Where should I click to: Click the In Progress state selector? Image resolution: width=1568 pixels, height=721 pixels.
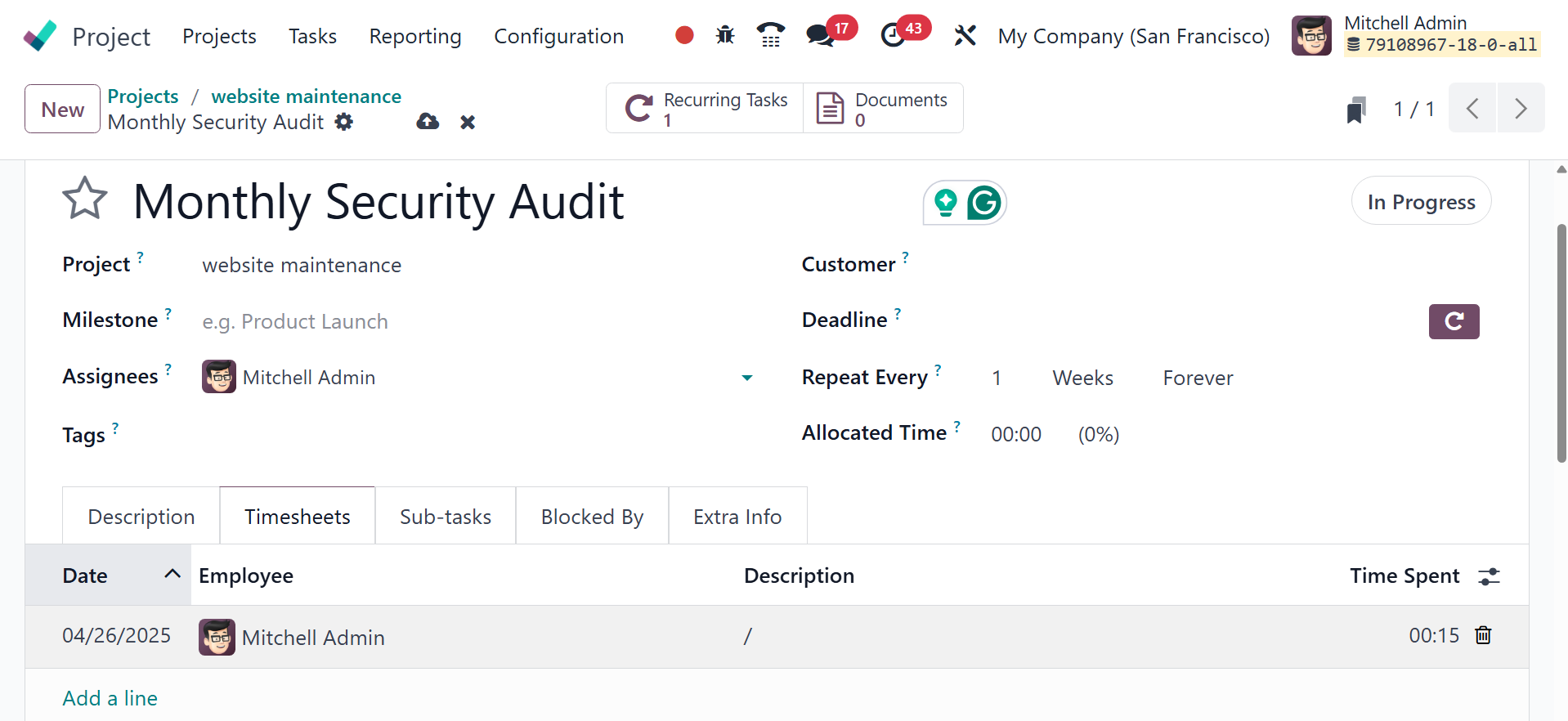(x=1421, y=201)
